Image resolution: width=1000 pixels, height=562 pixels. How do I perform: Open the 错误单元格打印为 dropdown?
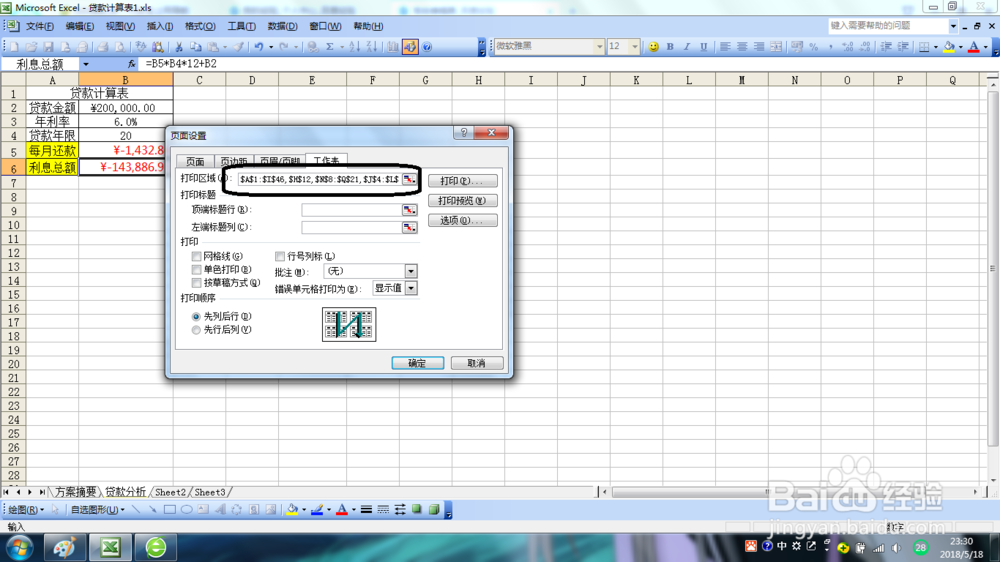pyautogui.click(x=411, y=288)
